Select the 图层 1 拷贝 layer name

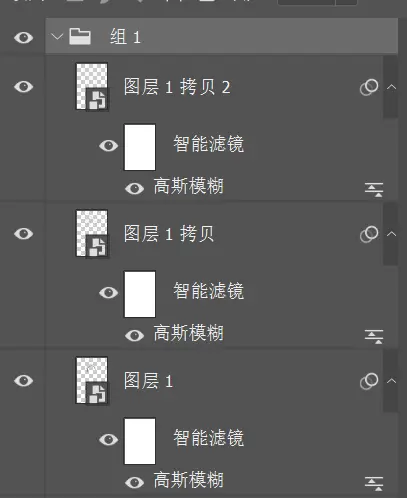tap(169, 234)
